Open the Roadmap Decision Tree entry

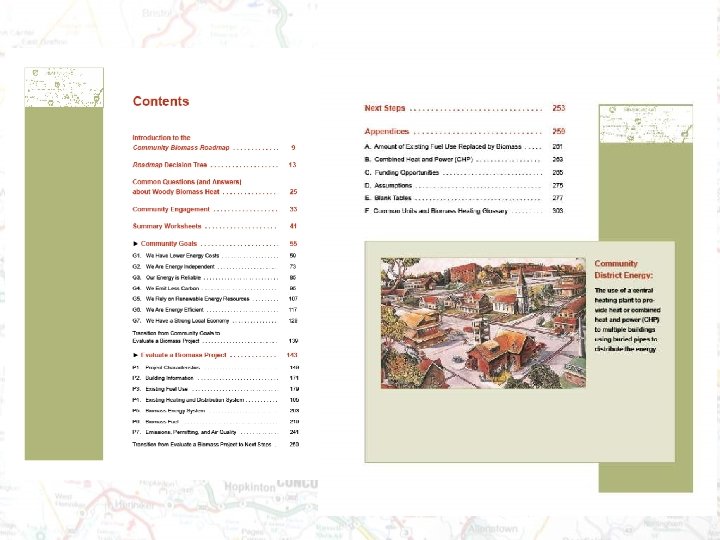[214, 165]
